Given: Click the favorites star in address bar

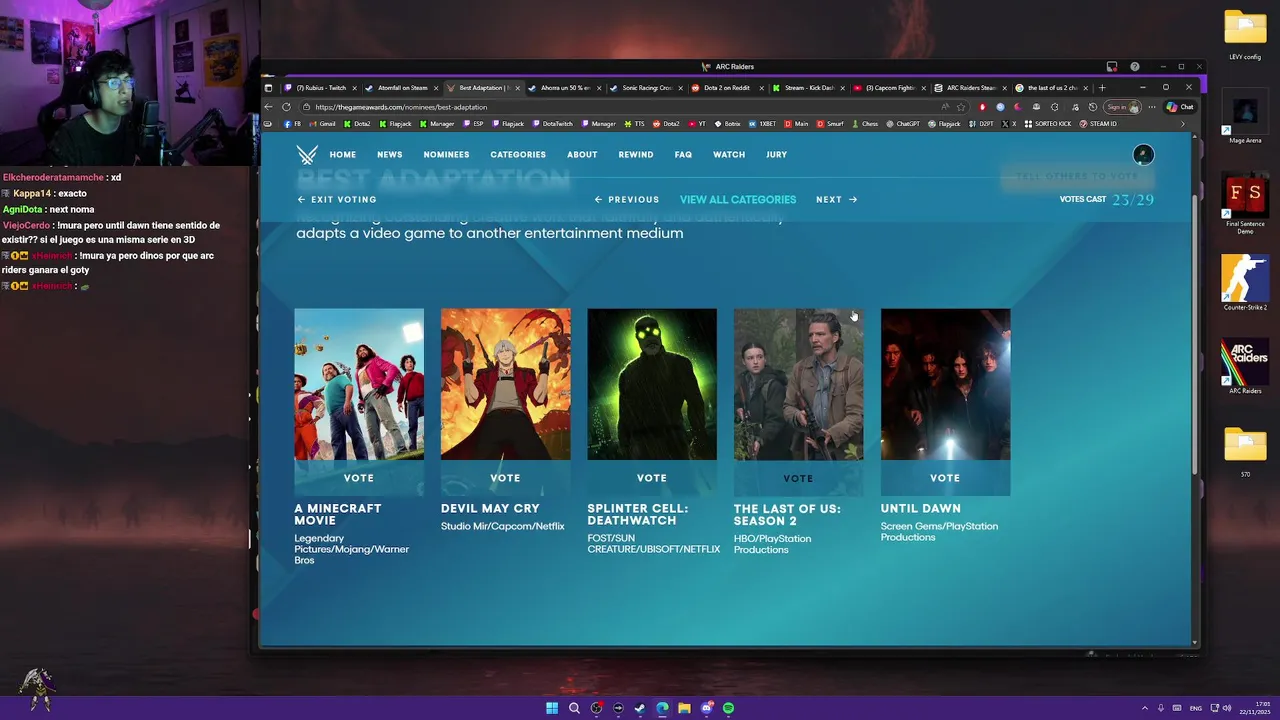Looking at the screenshot, I should (x=961, y=107).
